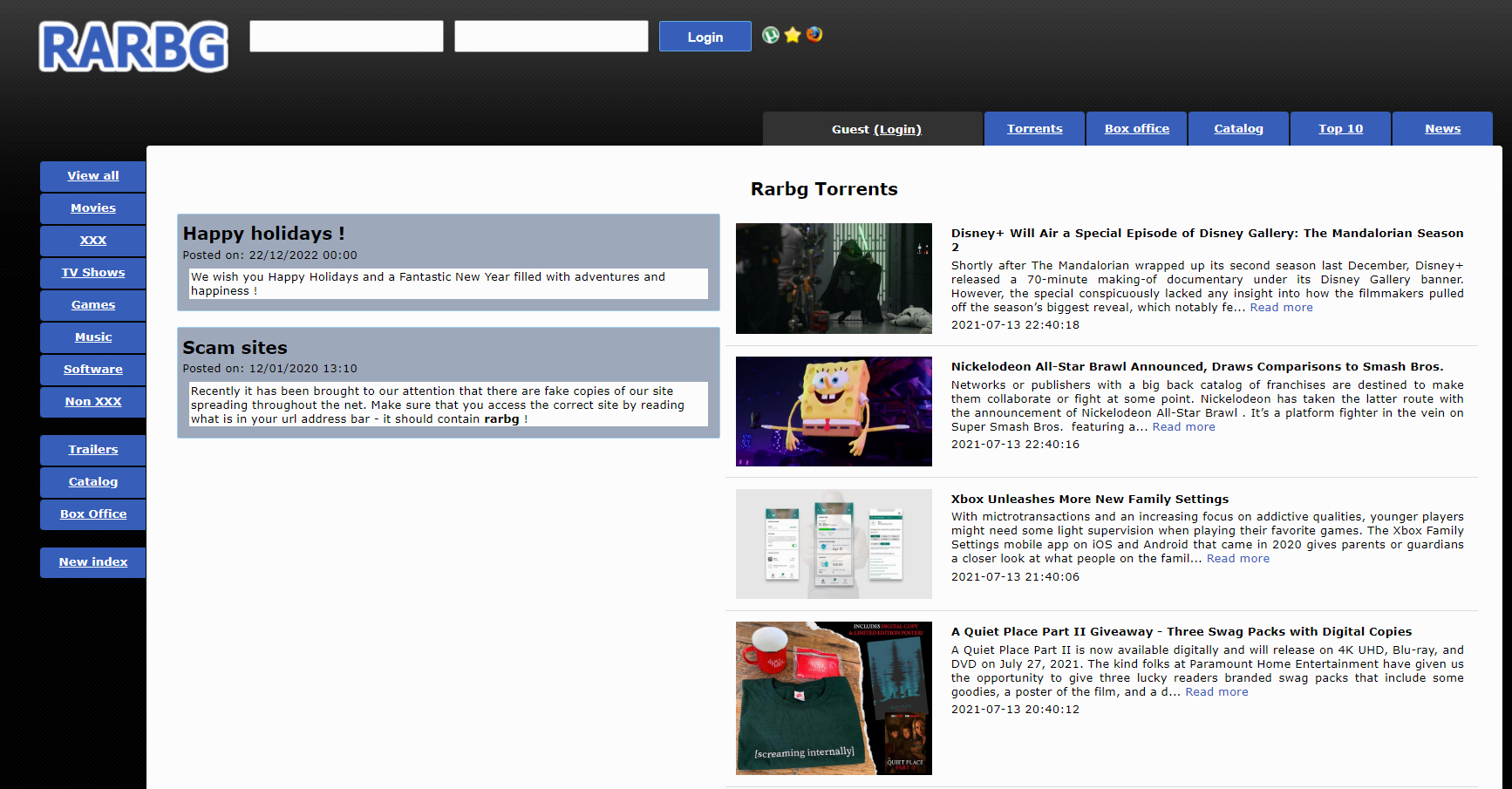The width and height of the screenshot is (1512, 789).
Task: Click the fake copies warning text
Action: (449, 405)
